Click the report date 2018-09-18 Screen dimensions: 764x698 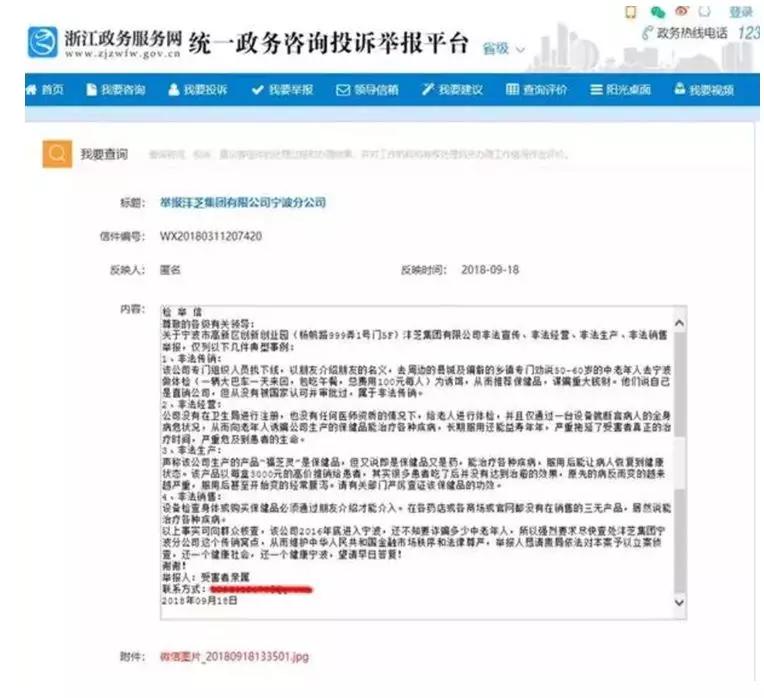pyautogui.click(x=490, y=270)
